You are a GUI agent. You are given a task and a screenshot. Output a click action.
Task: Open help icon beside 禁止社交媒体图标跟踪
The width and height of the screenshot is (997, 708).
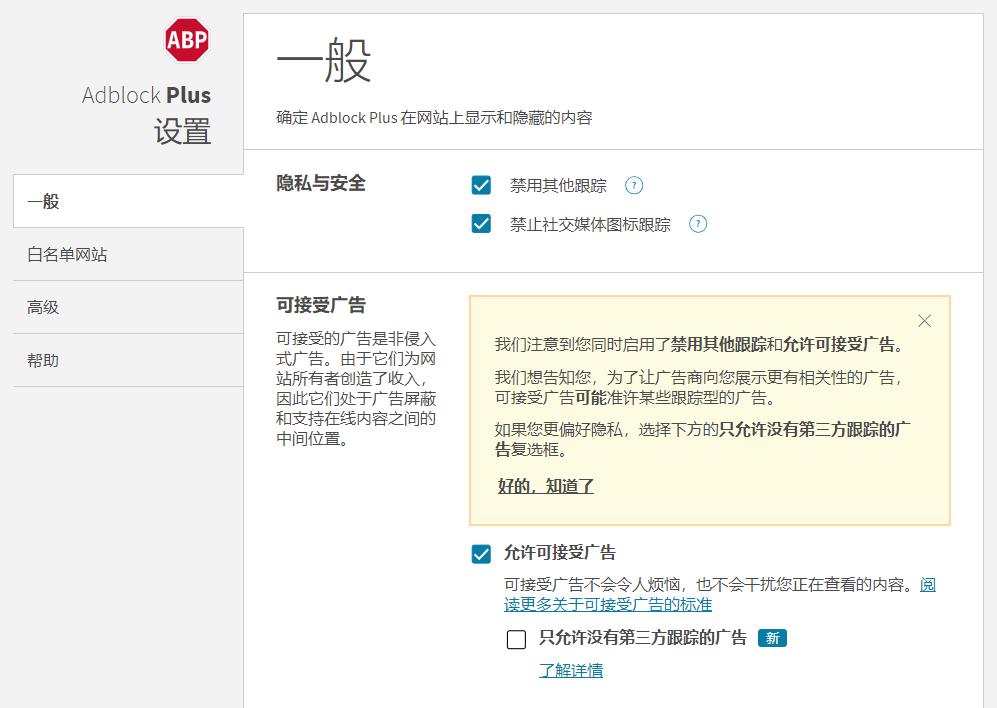click(698, 224)
